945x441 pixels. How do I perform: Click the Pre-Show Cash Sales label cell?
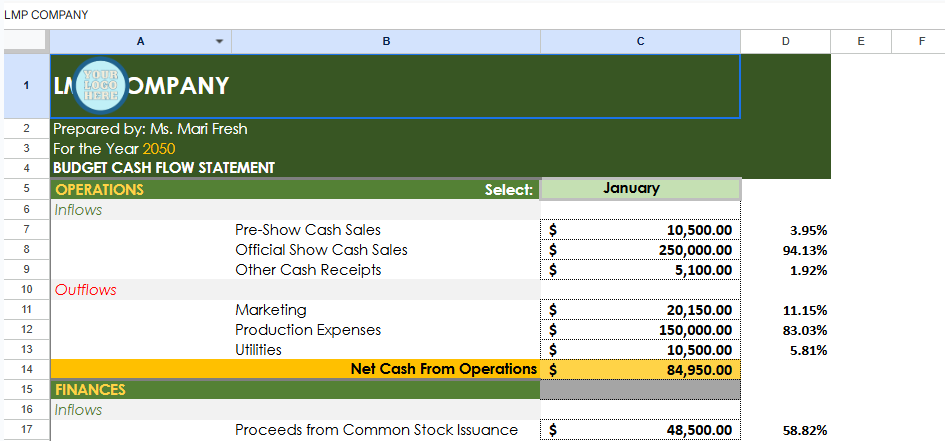pos(308,230)
